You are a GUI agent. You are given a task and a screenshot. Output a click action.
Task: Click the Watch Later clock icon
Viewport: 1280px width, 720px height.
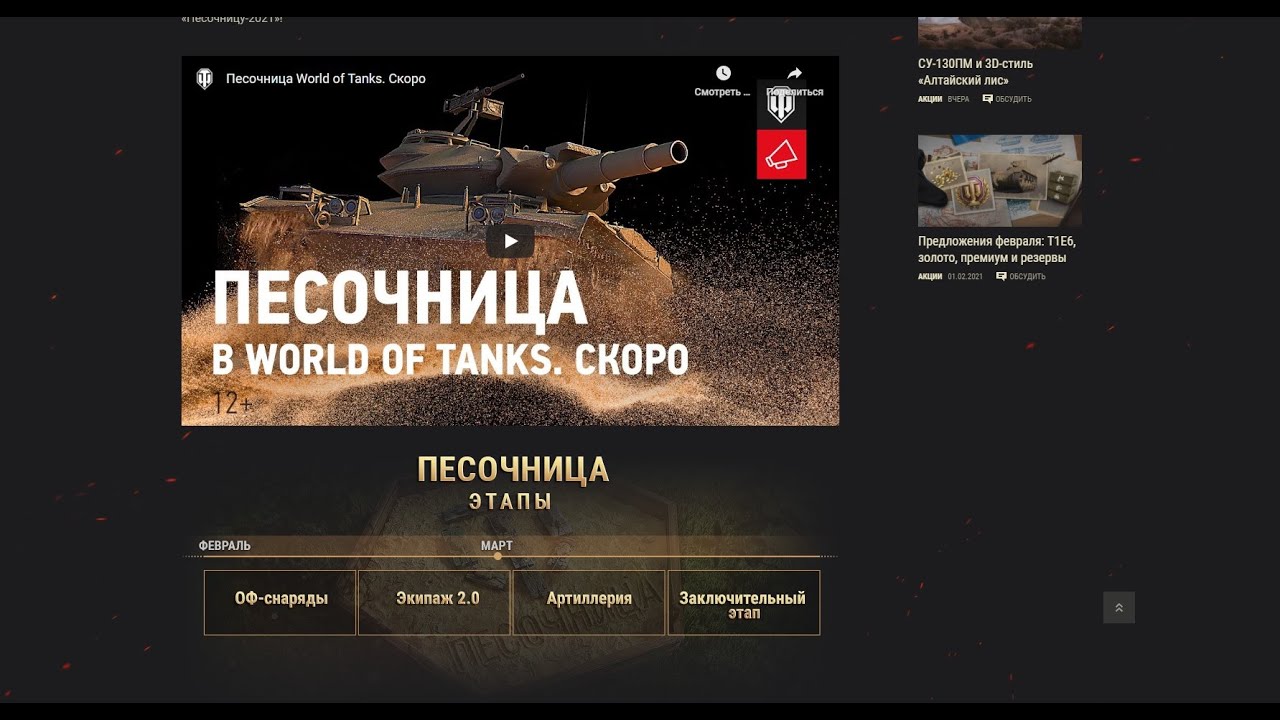coord(723,73)
